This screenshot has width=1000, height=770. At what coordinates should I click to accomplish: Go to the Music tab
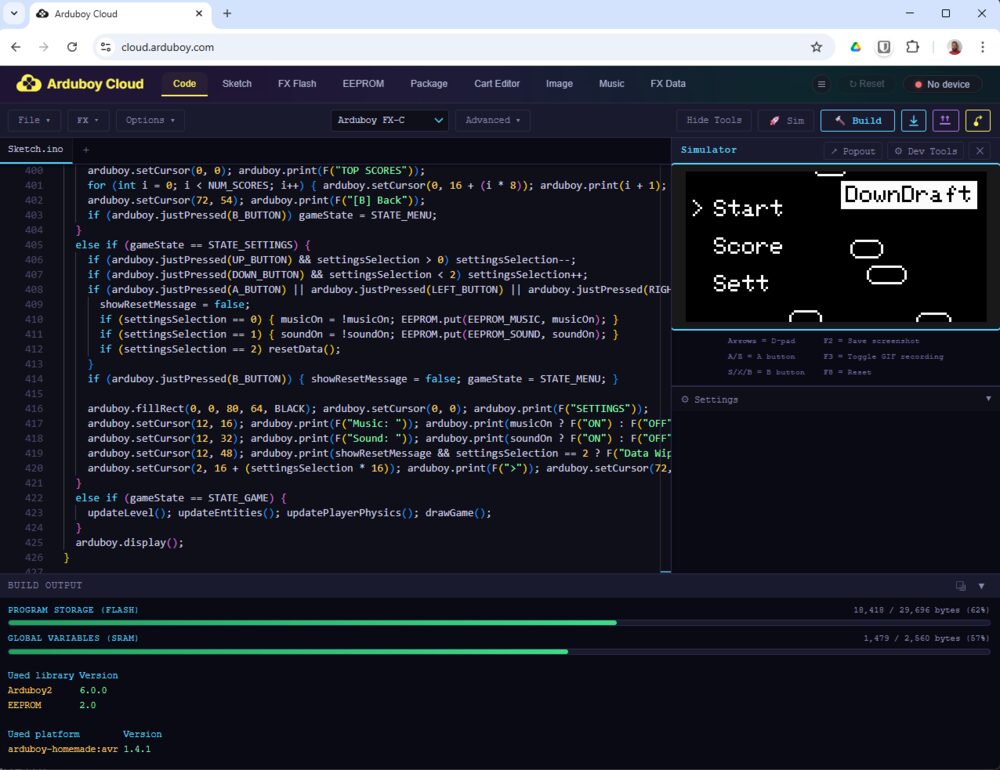(612, 84)
